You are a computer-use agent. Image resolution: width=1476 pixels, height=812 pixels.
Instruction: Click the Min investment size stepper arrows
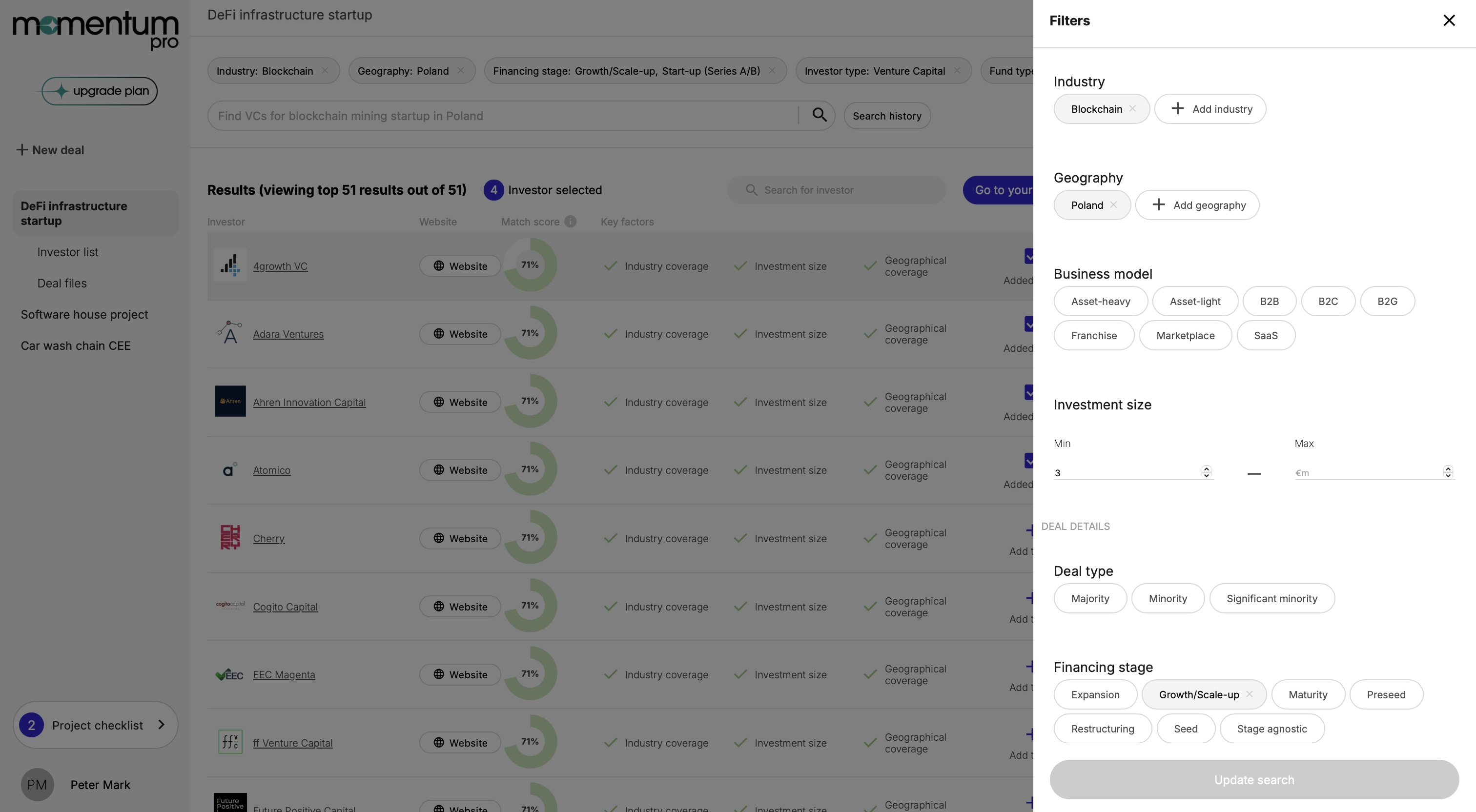click(1206, 471)
